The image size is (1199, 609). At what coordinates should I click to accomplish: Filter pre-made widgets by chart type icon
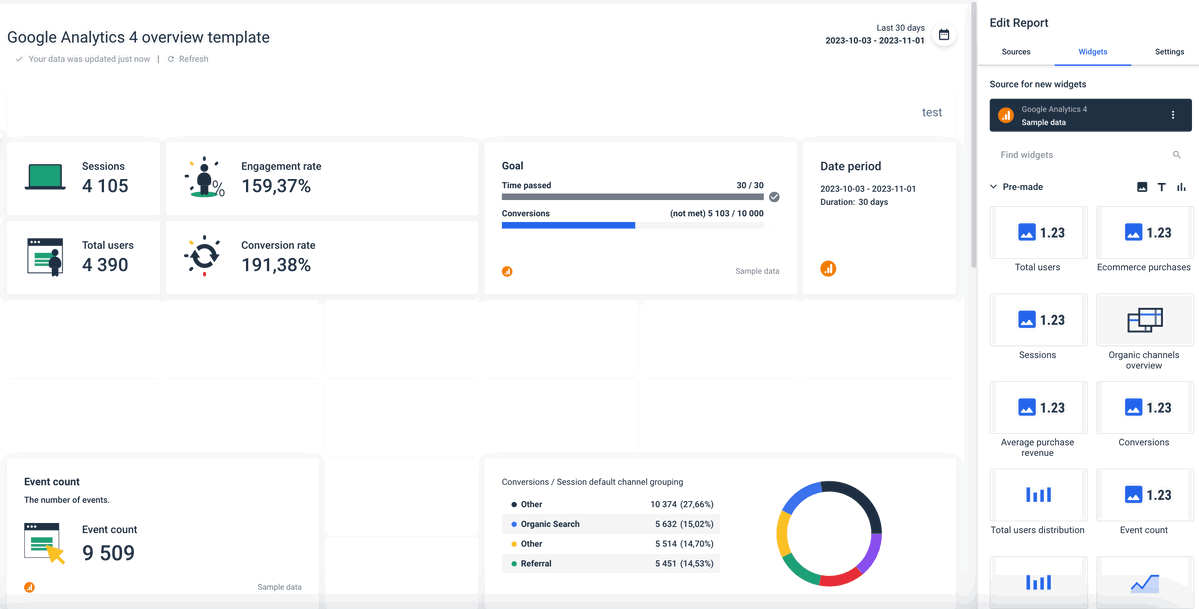coord(1181,187)
